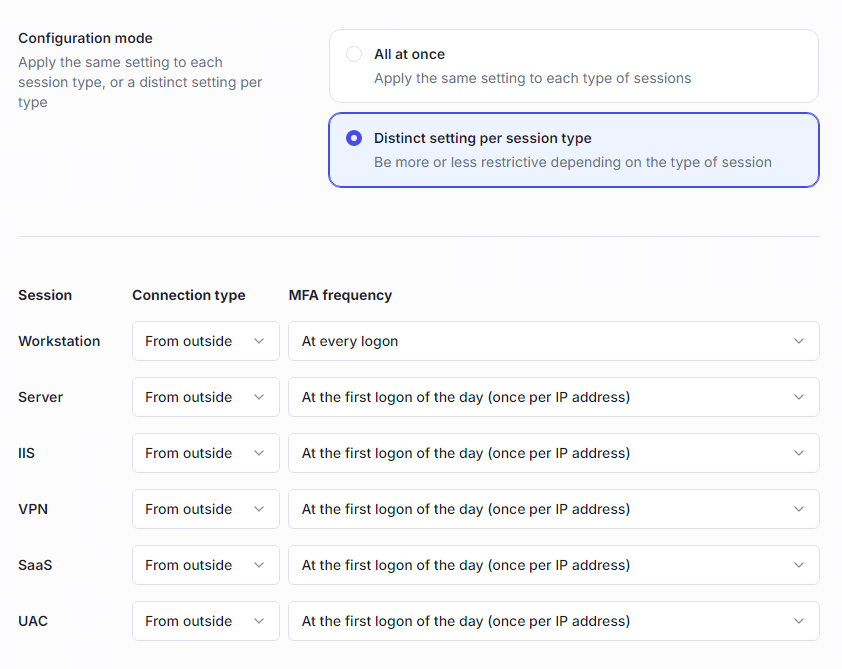Screen dimensions: 842x669
Task: Open Workstation connection type dropdown
Action: (x=205, y=341)
